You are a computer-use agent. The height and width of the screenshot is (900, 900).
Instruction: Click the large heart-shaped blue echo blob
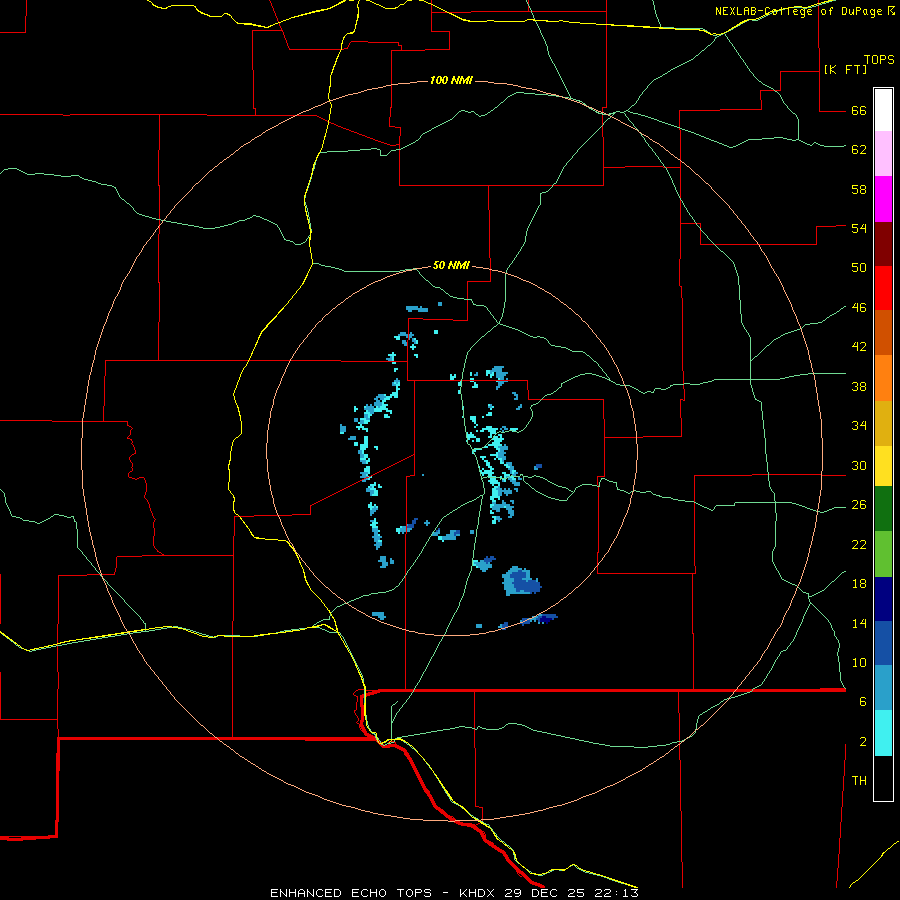point(521,581)
